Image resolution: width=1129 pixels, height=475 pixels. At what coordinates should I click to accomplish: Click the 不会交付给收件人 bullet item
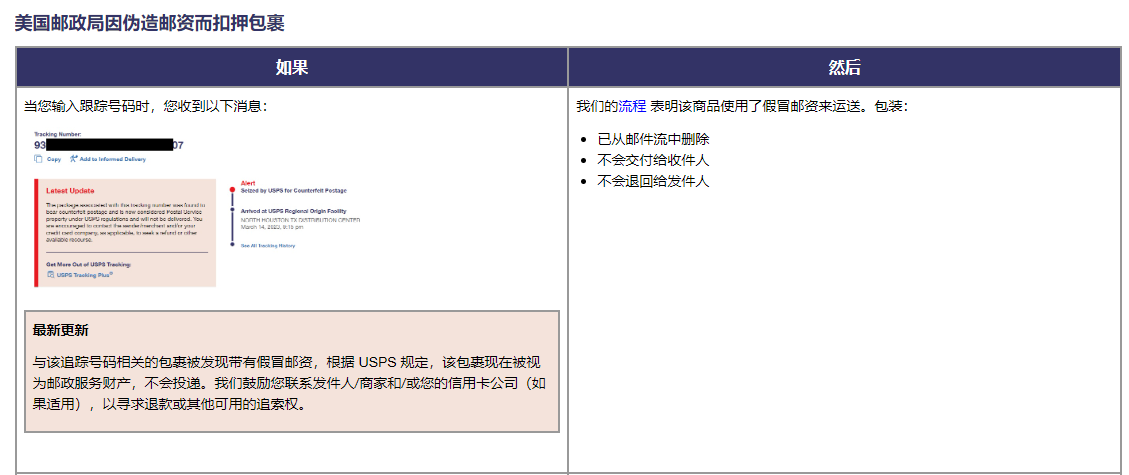[653, 160]
